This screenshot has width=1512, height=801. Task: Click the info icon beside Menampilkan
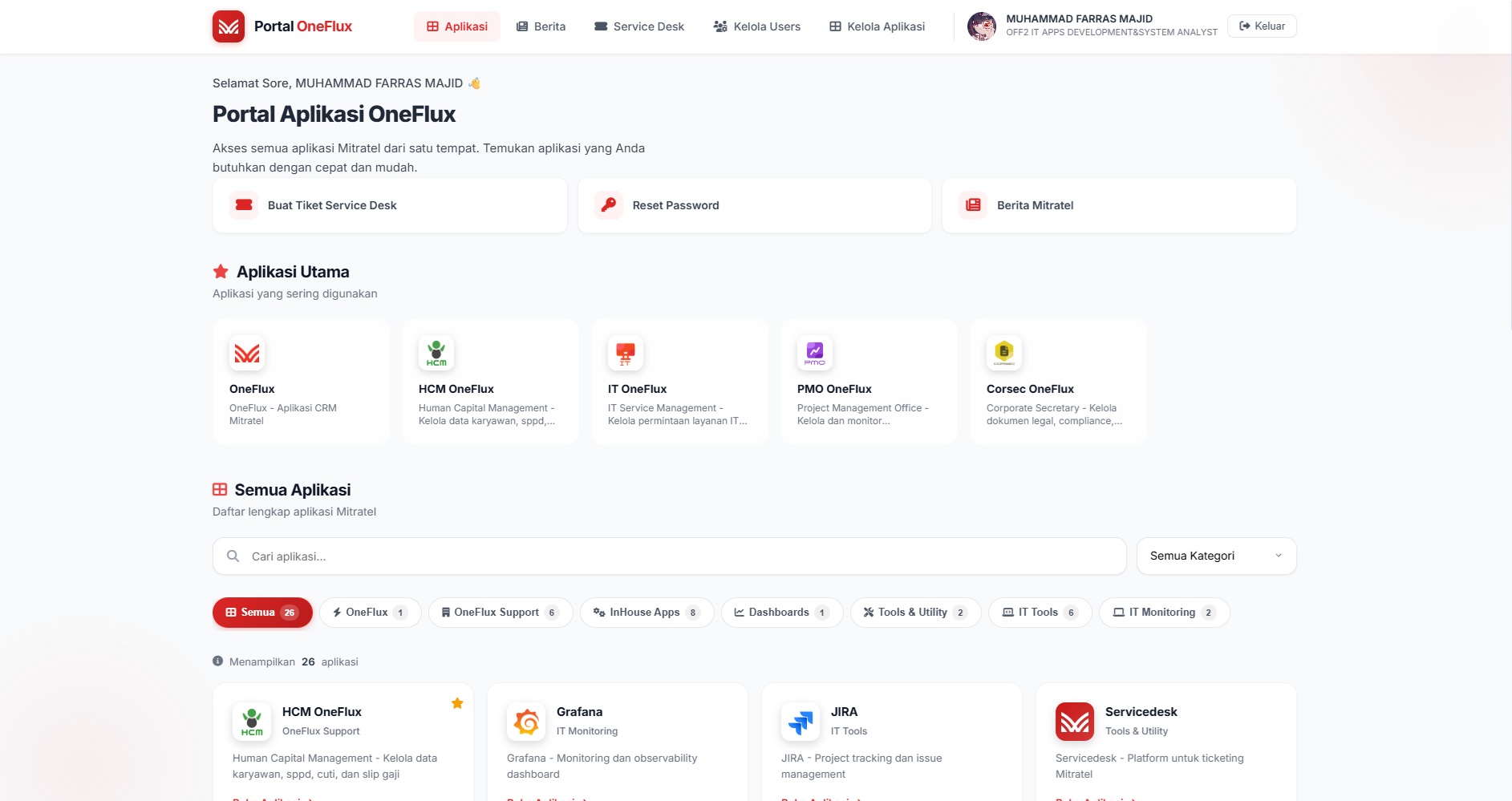(217, 661)
